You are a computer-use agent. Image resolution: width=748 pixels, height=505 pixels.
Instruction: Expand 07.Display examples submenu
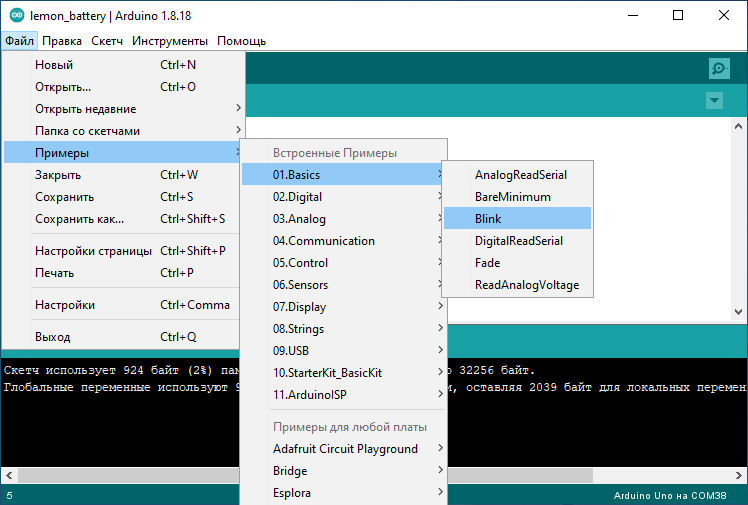click(343, 306)
